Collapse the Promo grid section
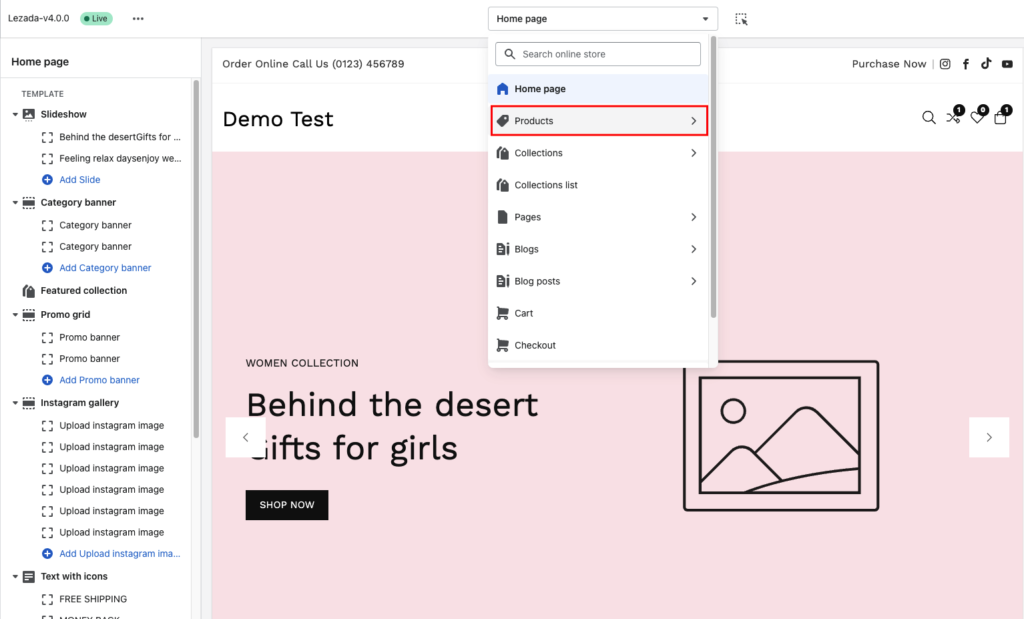 click(15, 315)
